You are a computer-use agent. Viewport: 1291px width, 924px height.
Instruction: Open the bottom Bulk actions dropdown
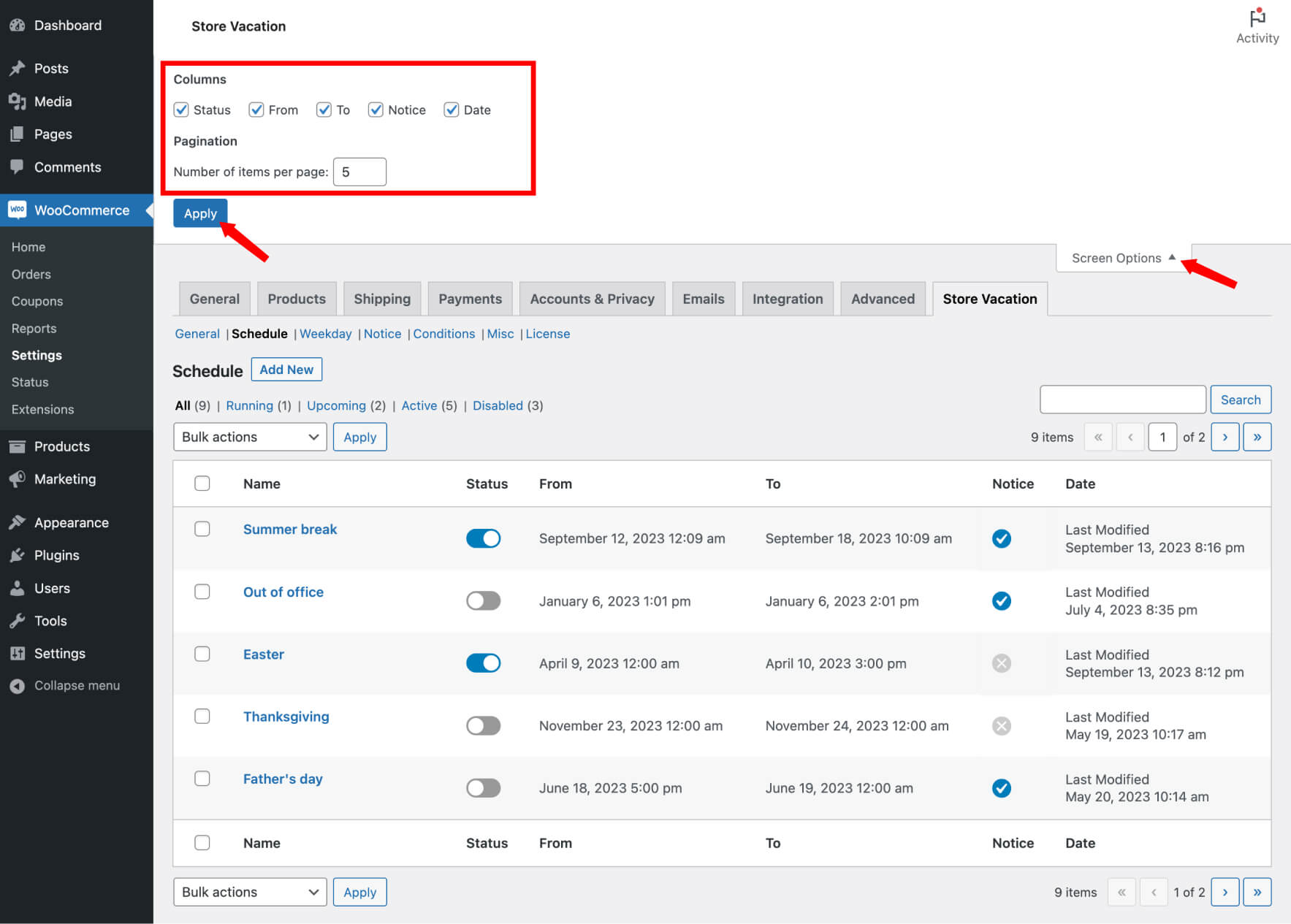250,892
